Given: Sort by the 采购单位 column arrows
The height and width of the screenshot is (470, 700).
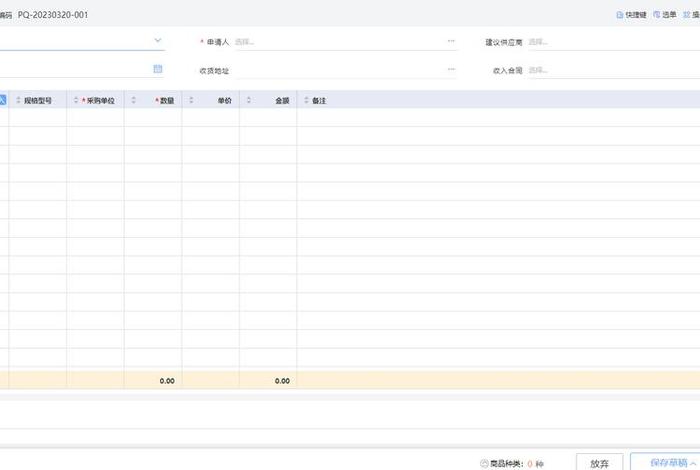Looking at the screenshot, I should (x=76, y=101).
